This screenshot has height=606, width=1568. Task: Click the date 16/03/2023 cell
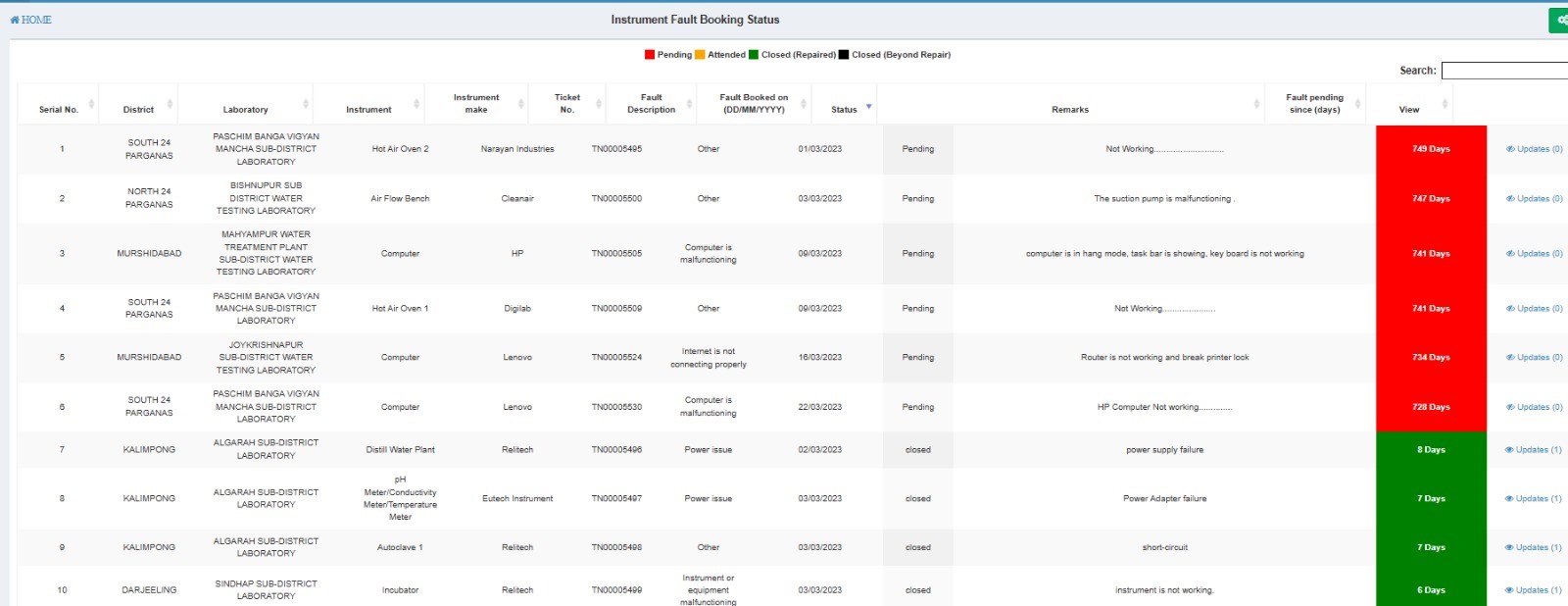[820, 357]
